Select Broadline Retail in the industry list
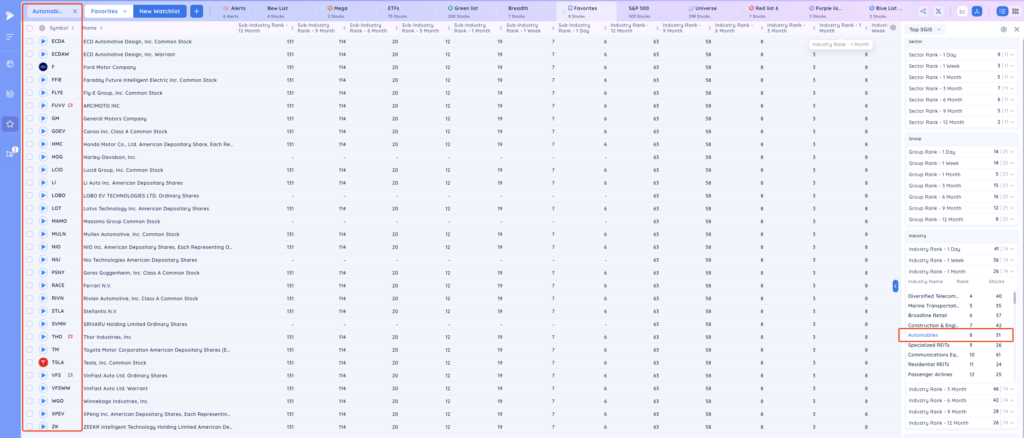This screenshot has height=438, width=1024. click(929, 315)
